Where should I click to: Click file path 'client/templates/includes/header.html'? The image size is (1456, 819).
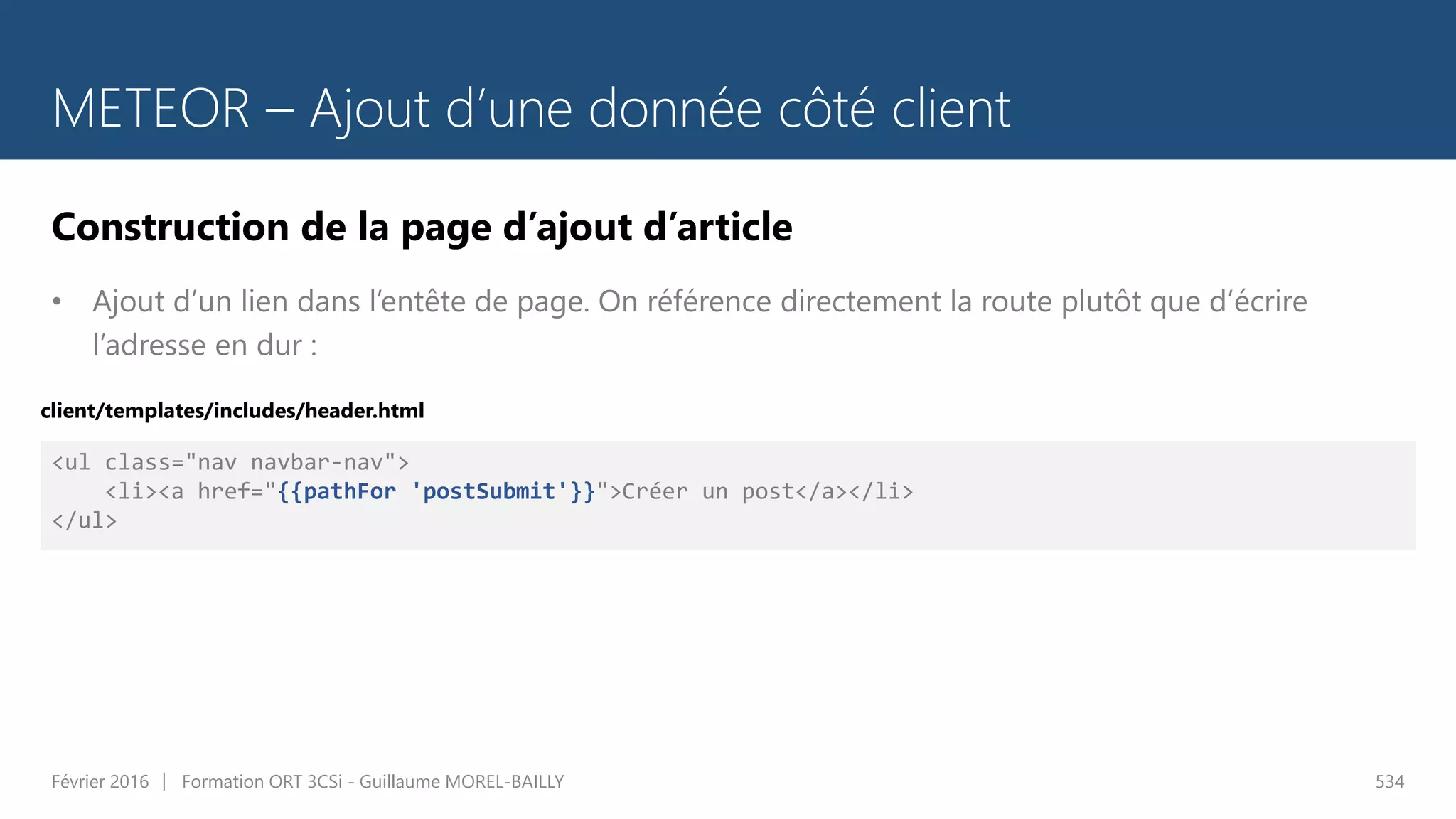pyautogui.click(x=232, y=411)
